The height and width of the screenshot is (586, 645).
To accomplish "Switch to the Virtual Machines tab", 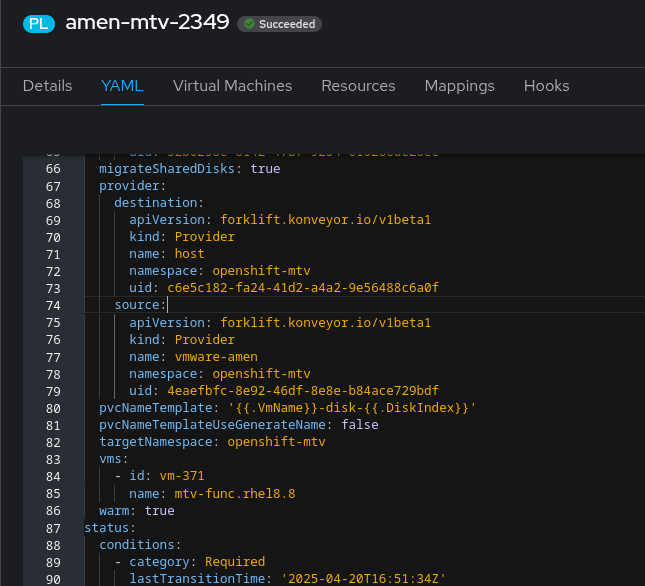I will [x=232, y=86].
